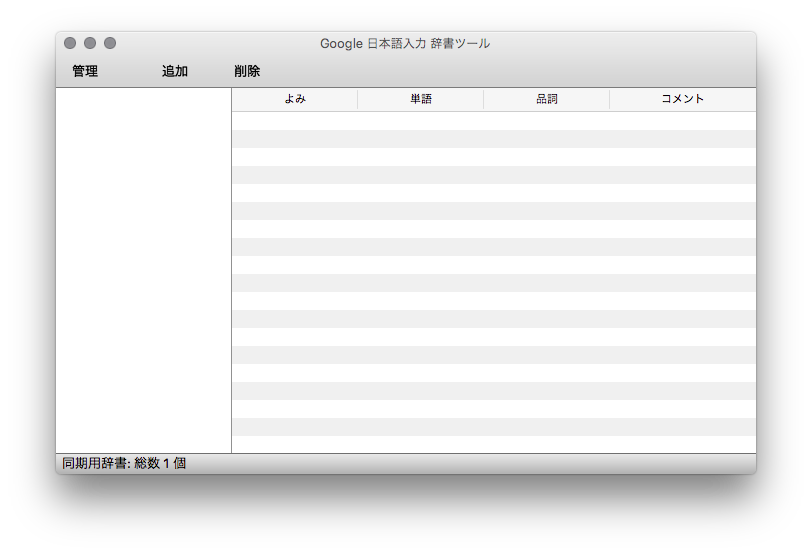The image size is (812, 554).
Task: Maximize the dictionary tool window
Action: tap(110, 43)
